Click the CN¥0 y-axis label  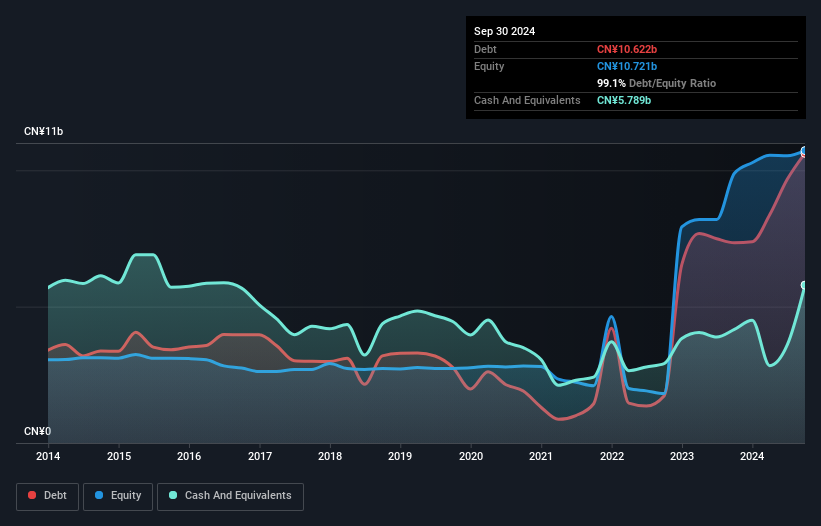pos(38,431)
